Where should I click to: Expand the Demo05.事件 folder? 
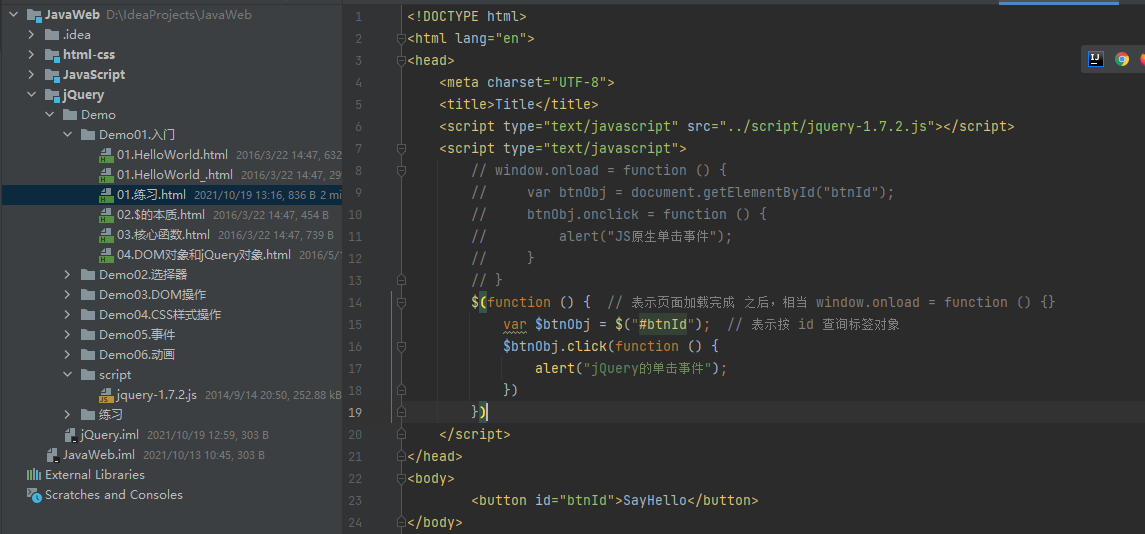pyautogui.click(x=68, y=335)
